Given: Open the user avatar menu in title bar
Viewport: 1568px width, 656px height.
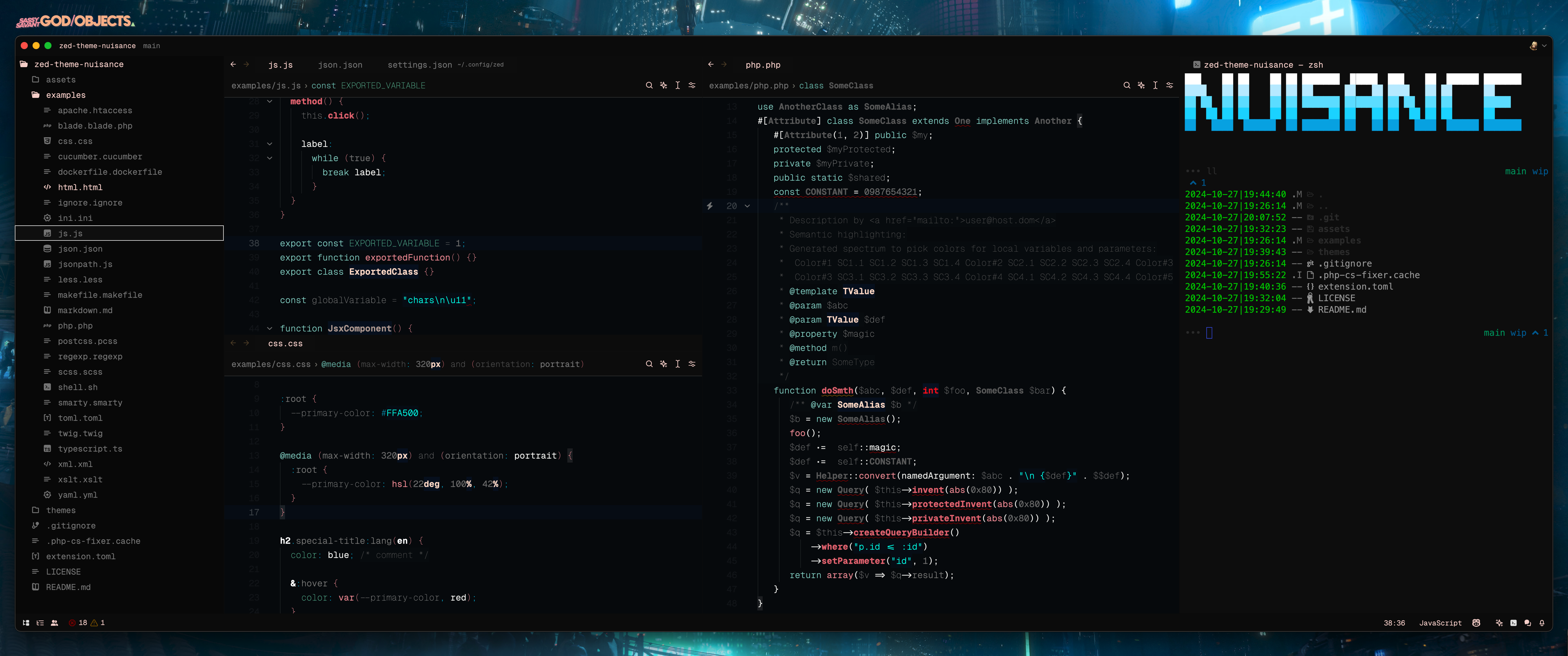Looking at the screenshot, I should [1538, 46].
